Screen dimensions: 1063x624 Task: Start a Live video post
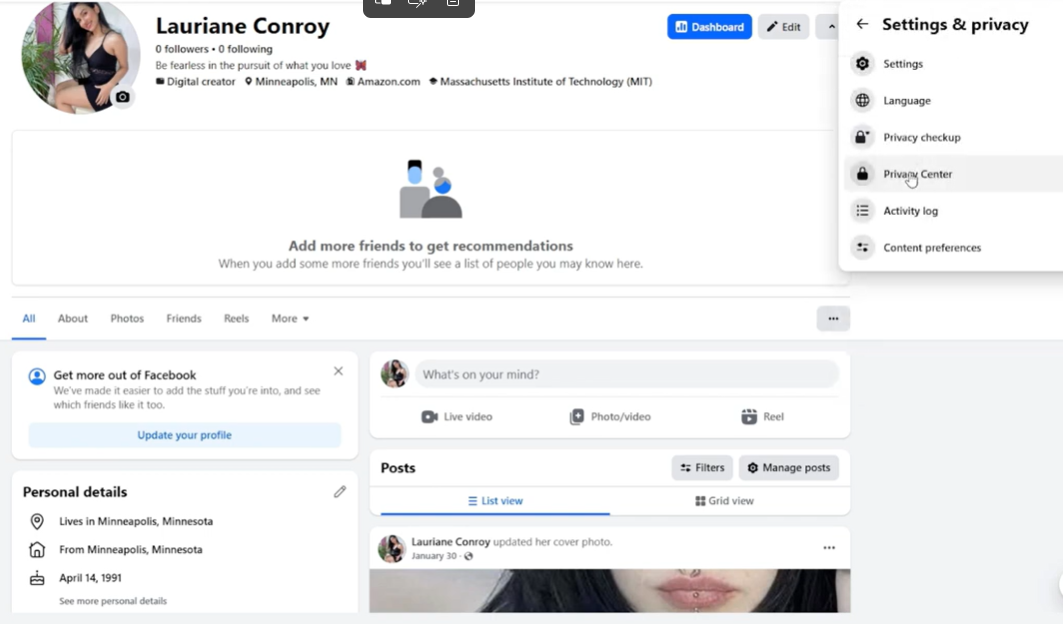[x=457, y=416]
